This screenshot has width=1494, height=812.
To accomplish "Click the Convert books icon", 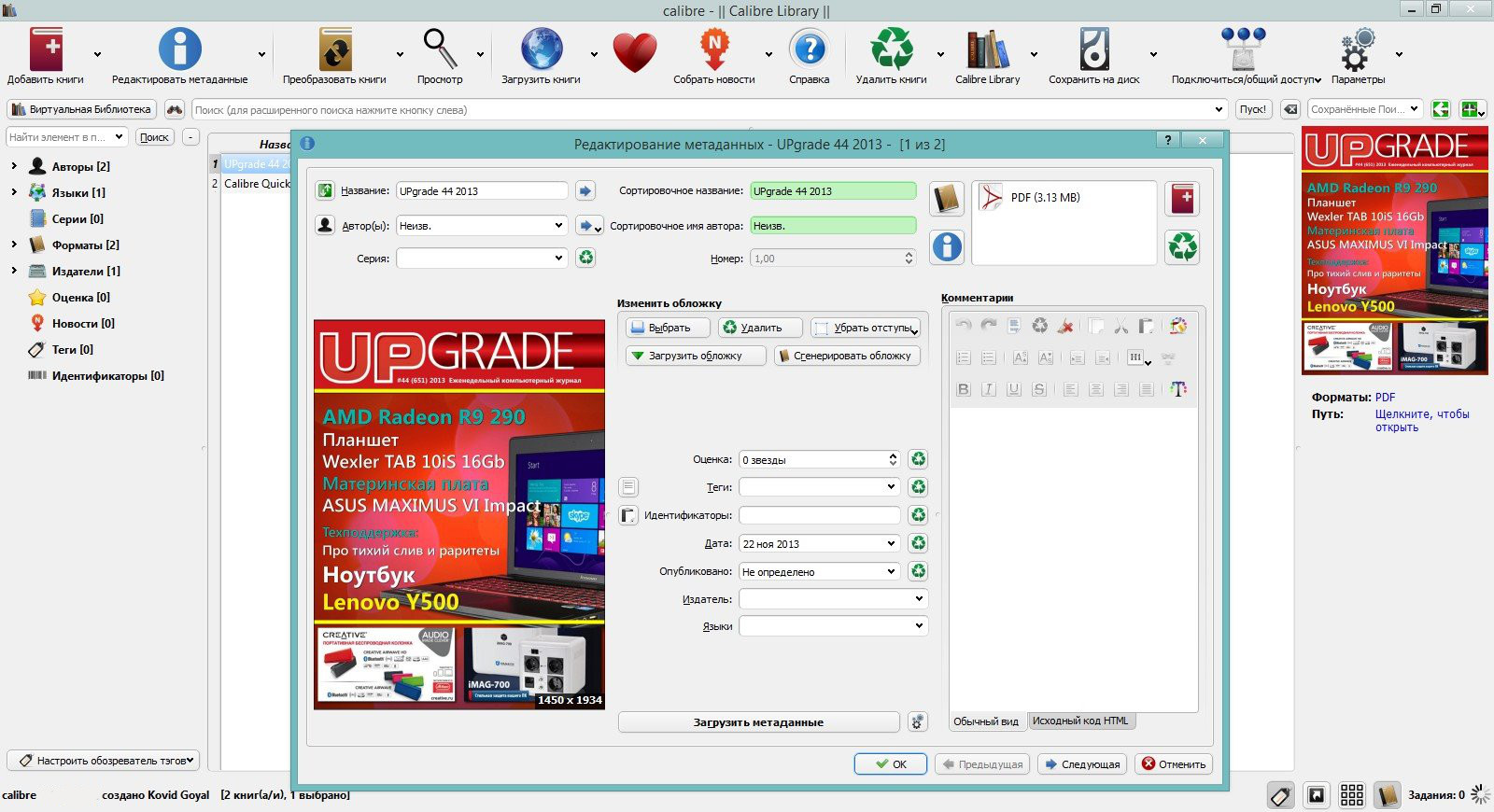I will (334, 49).
